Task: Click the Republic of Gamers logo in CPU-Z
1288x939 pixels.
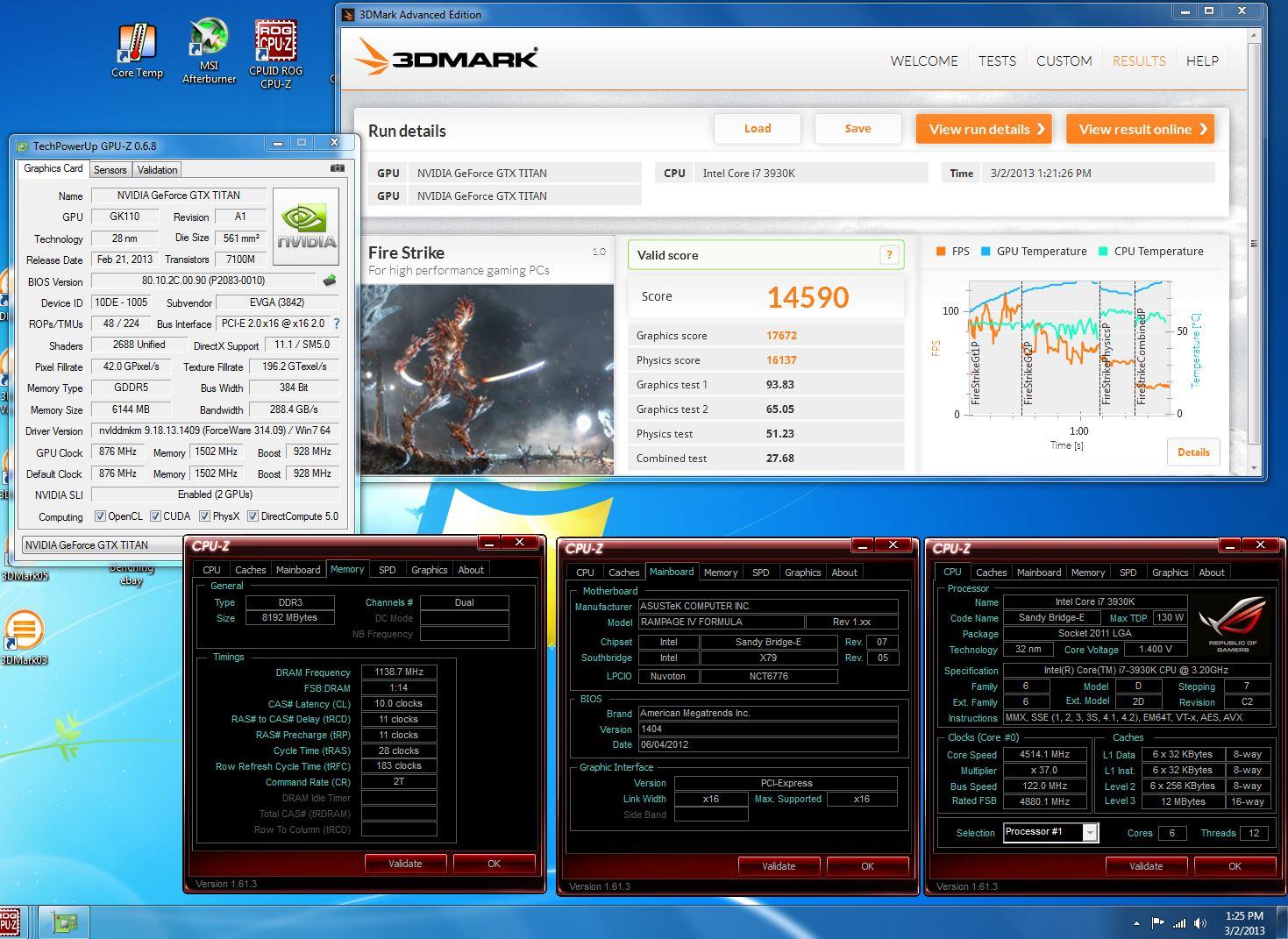Action: click(x=1231, y=622)
